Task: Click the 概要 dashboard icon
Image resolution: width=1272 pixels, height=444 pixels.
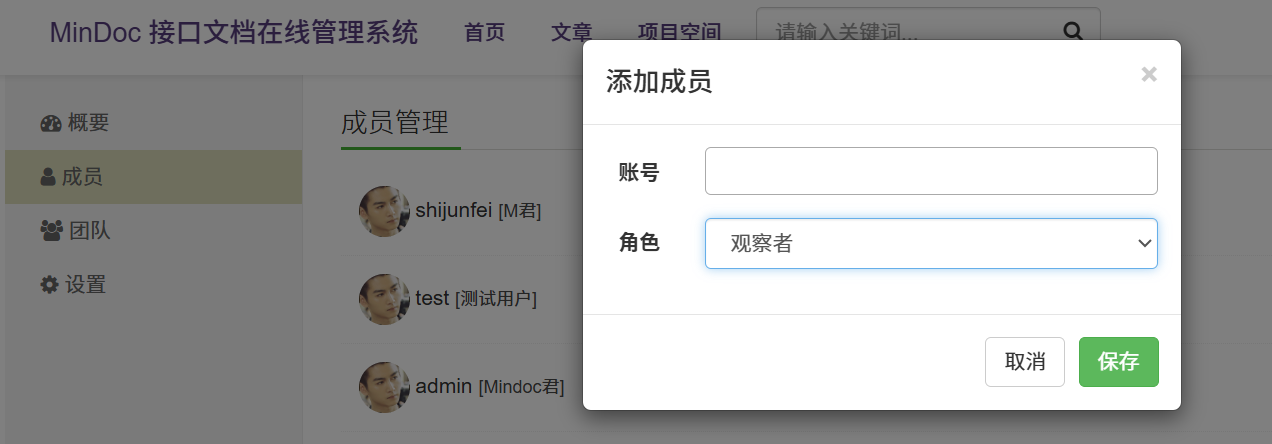Action: pos(51,124)
